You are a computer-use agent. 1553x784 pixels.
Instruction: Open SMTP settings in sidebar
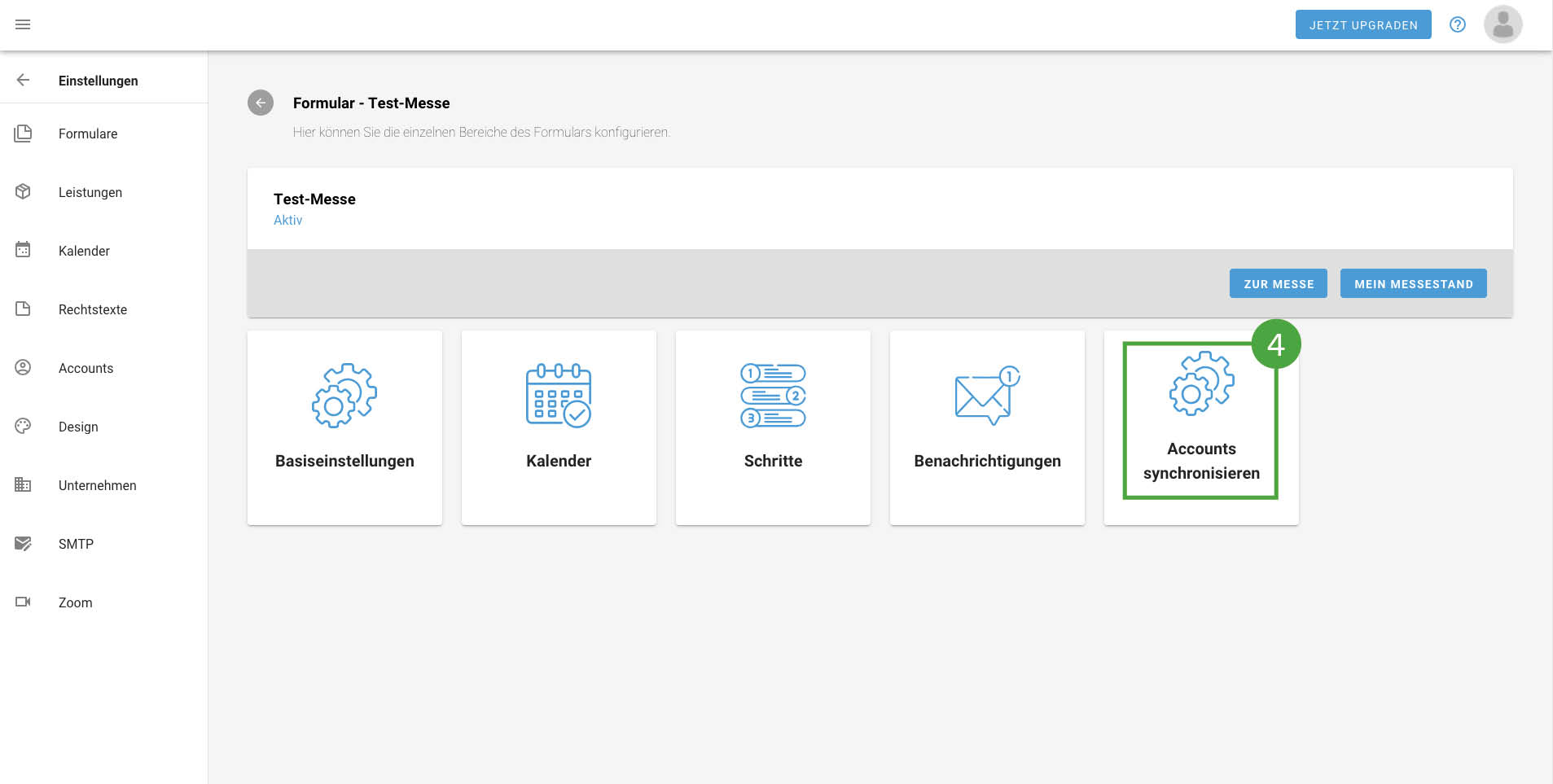(76, 544)
